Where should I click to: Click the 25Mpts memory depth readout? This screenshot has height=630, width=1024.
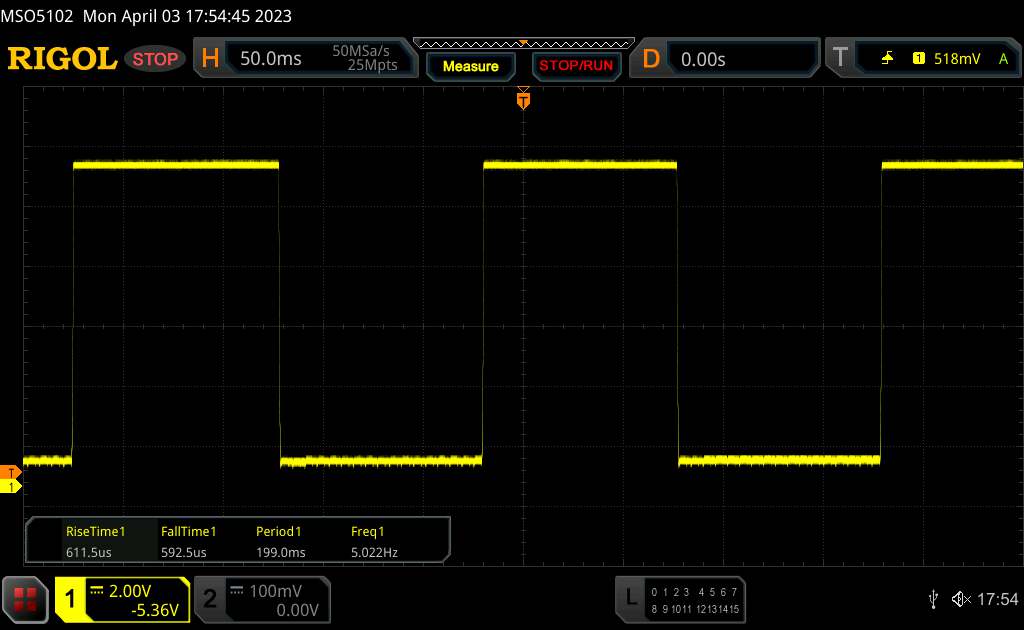click(x=372, y=65)
